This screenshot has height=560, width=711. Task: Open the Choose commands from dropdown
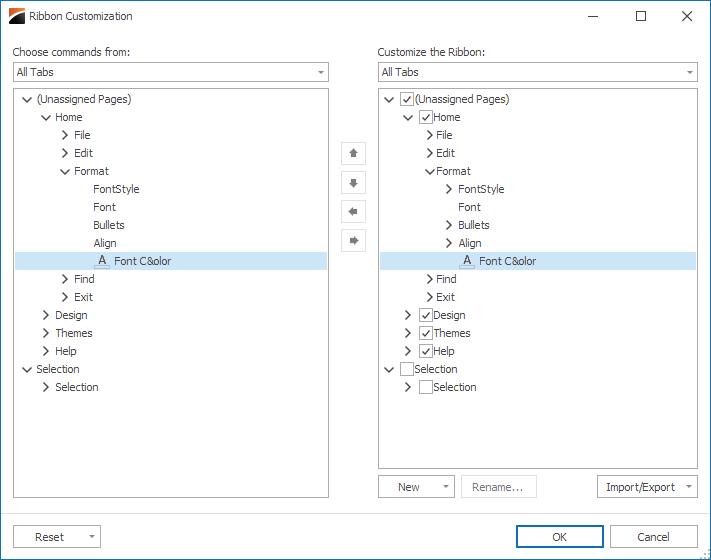pyautogui.click(x=171, y=72)
